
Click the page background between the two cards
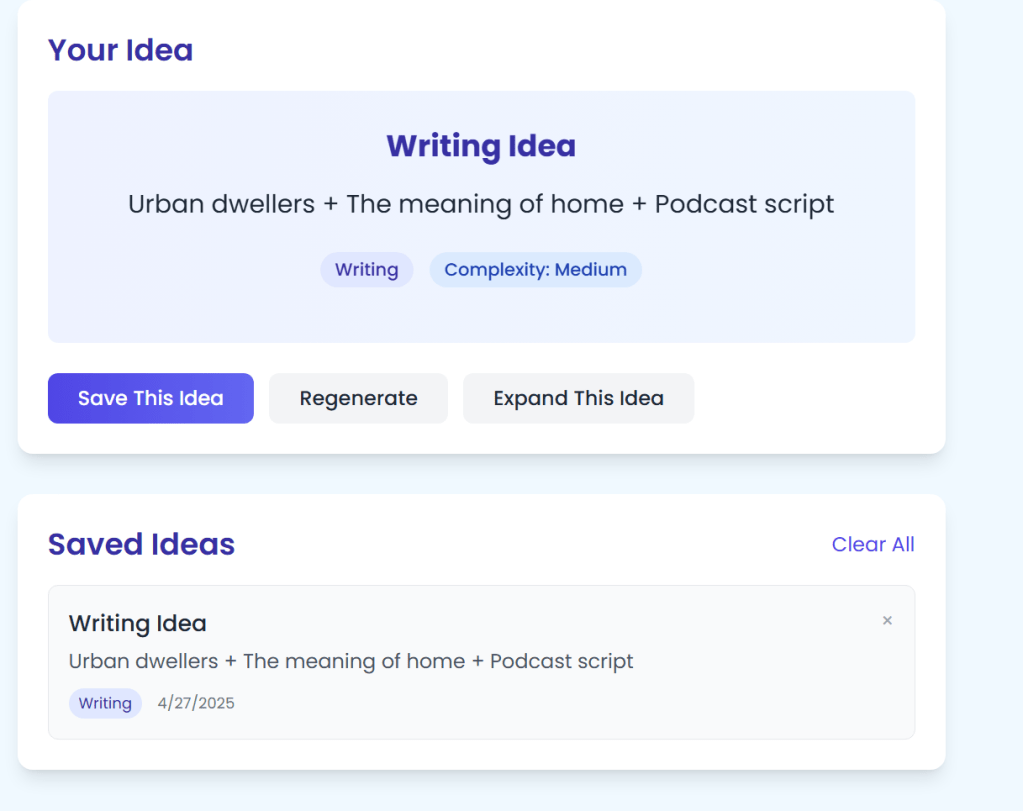click(x=481, y=474)
